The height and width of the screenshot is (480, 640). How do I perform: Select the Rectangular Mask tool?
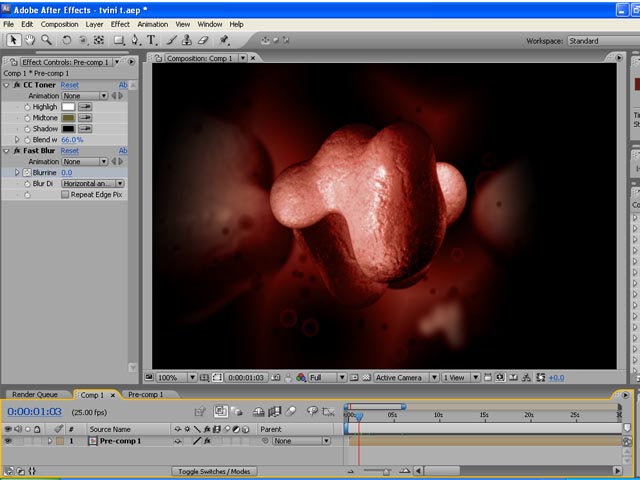119,40
